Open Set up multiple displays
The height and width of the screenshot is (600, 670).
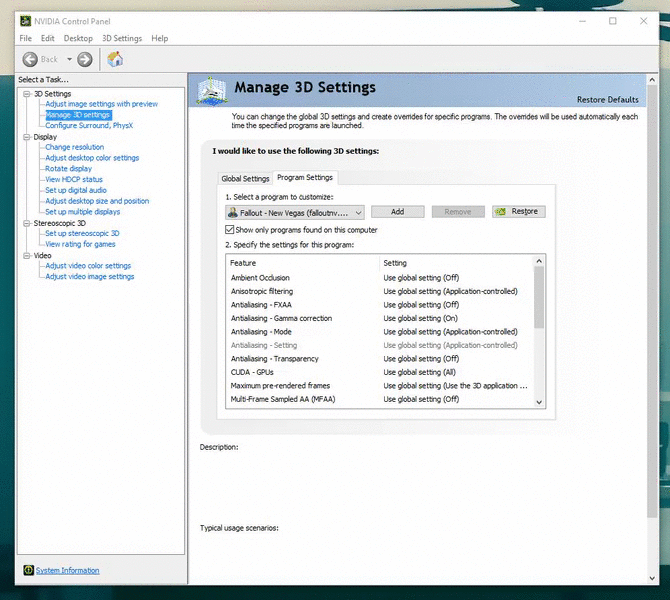(x=83, y=212)
